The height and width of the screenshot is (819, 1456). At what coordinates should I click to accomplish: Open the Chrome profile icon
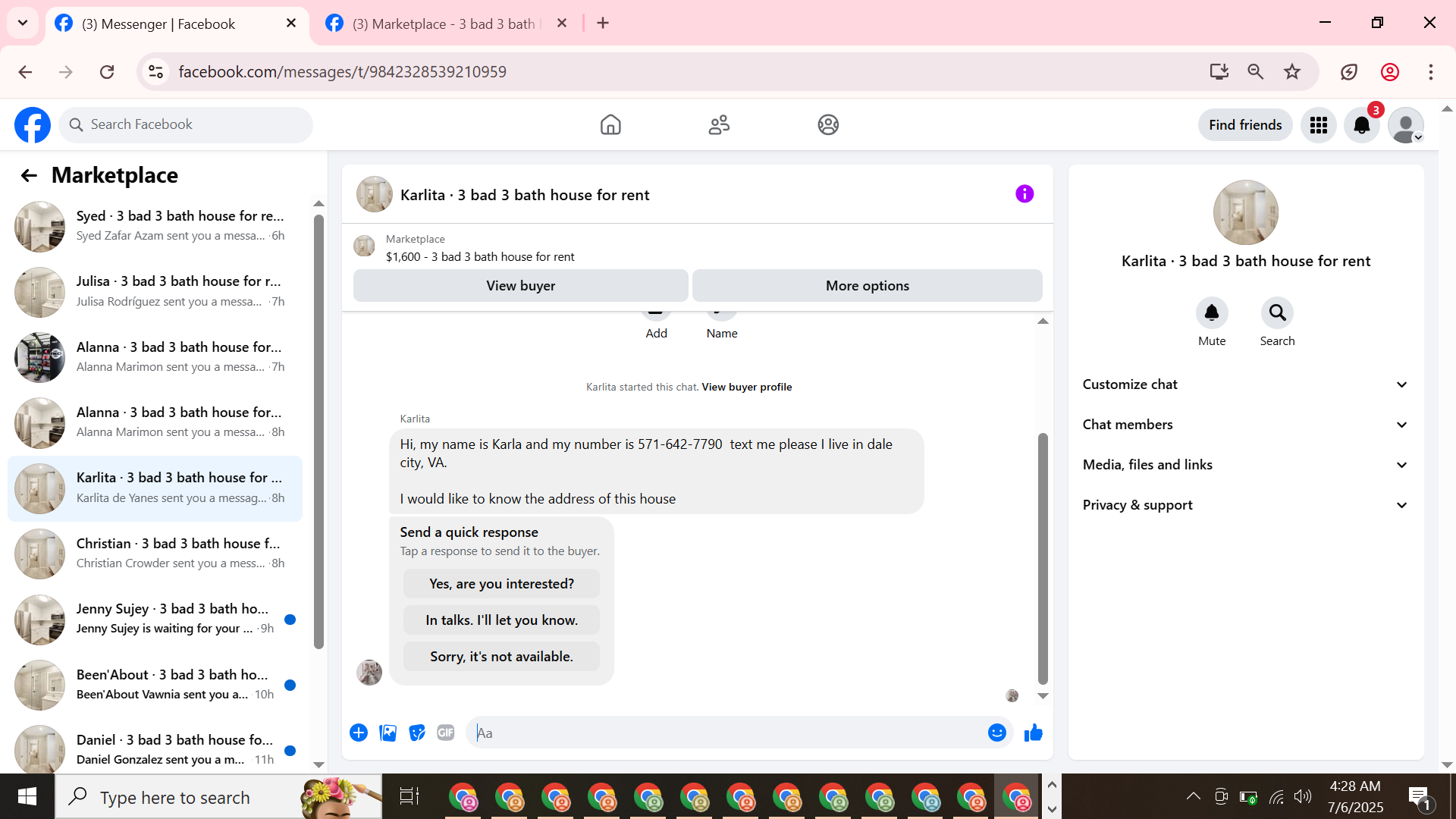pos(1390,72)
